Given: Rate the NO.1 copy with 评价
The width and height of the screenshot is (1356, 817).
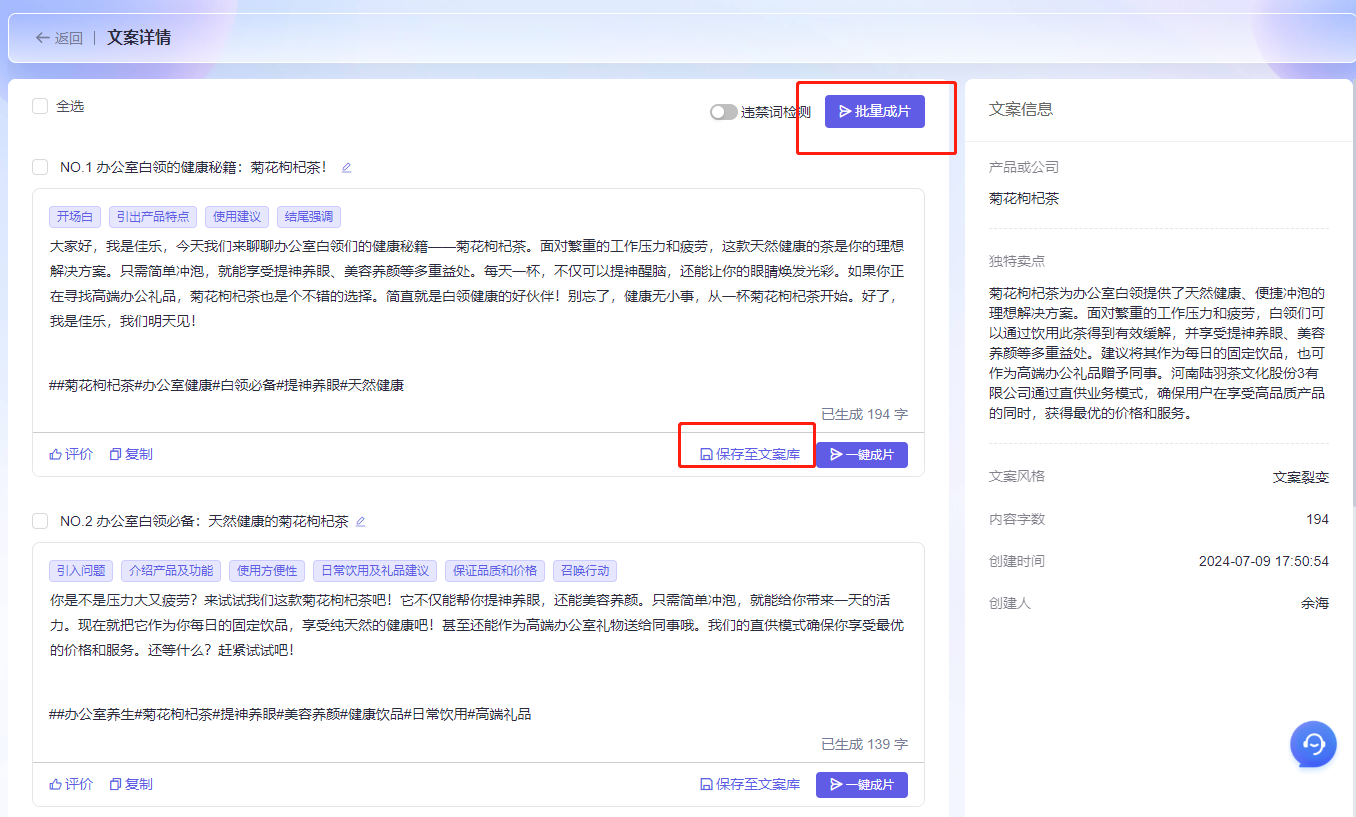Looking at the screenshot, I should (x=71, y=454).
